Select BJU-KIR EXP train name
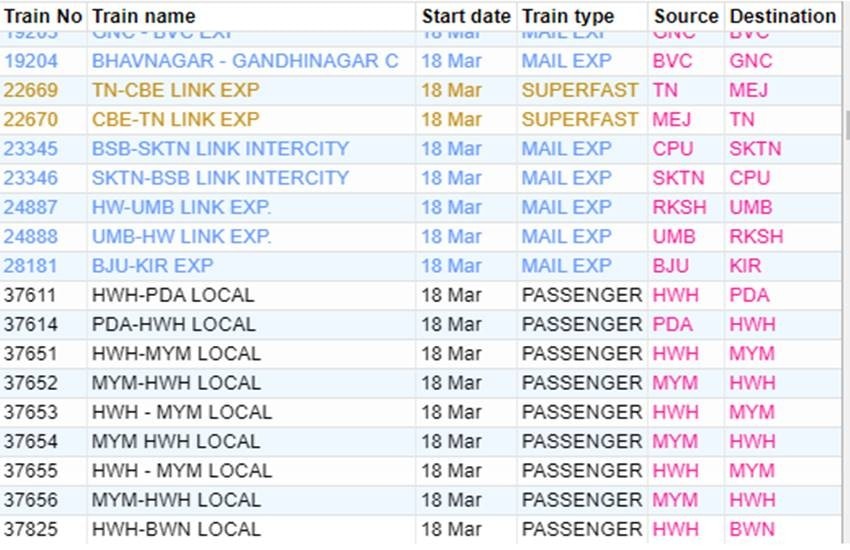The height and width of the screenshot is (550, 850). 152,266
